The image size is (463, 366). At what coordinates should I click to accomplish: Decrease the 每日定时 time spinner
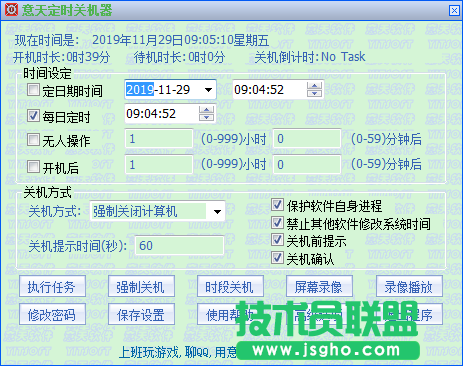[x=206, y=117]
